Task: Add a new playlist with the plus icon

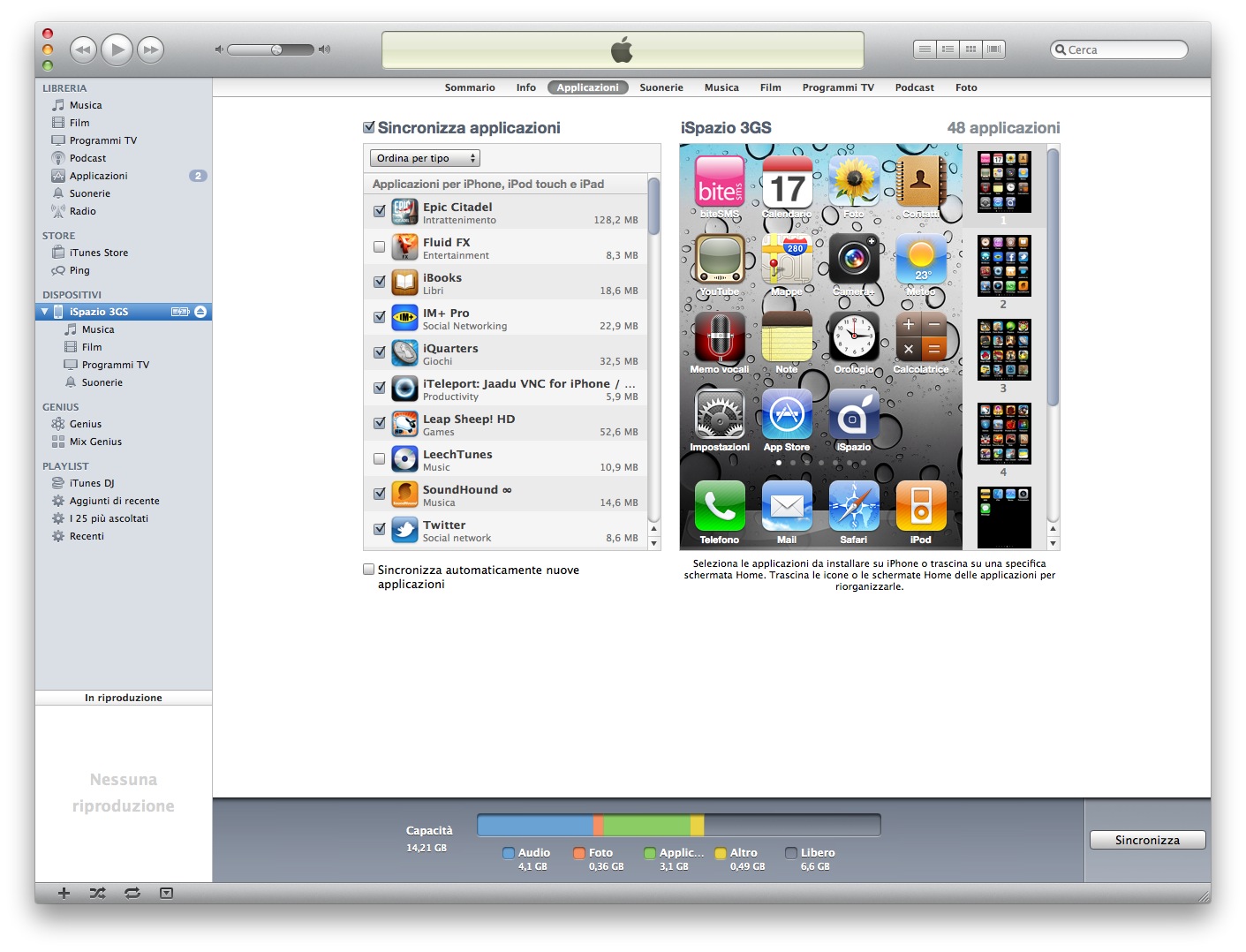Action: click(64, 893)
